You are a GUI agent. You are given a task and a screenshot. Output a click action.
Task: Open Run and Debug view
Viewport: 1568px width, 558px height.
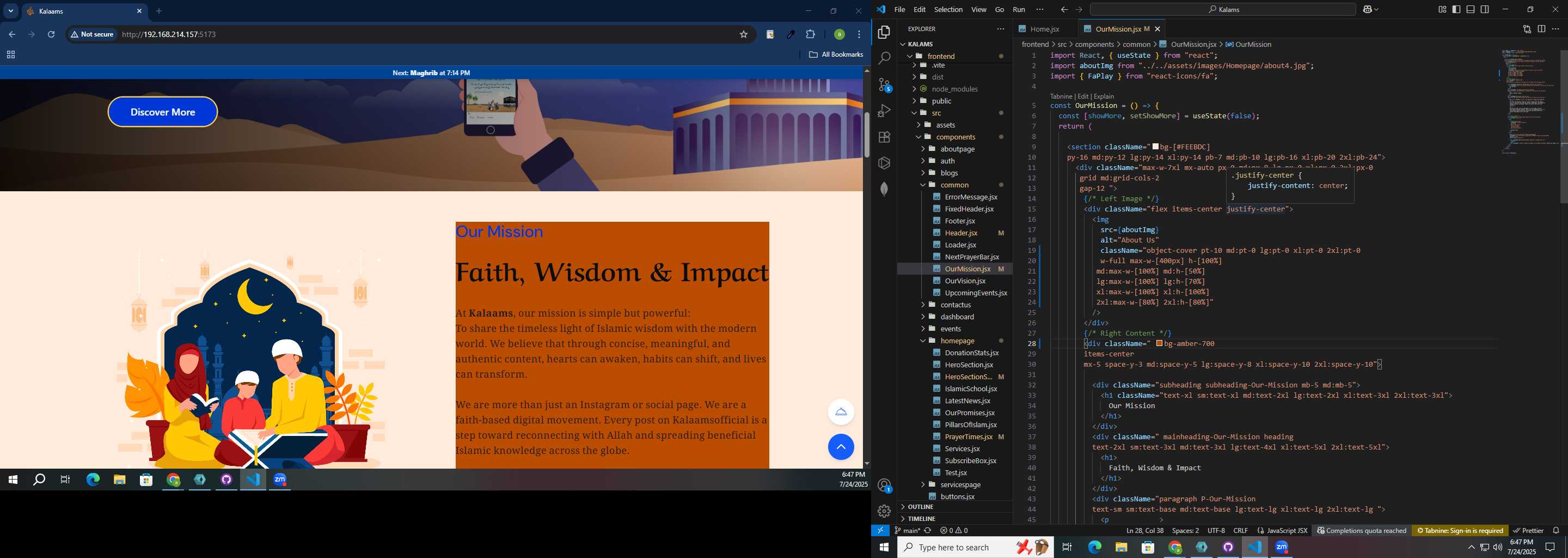pyautogui.click(x=884, y=111)
